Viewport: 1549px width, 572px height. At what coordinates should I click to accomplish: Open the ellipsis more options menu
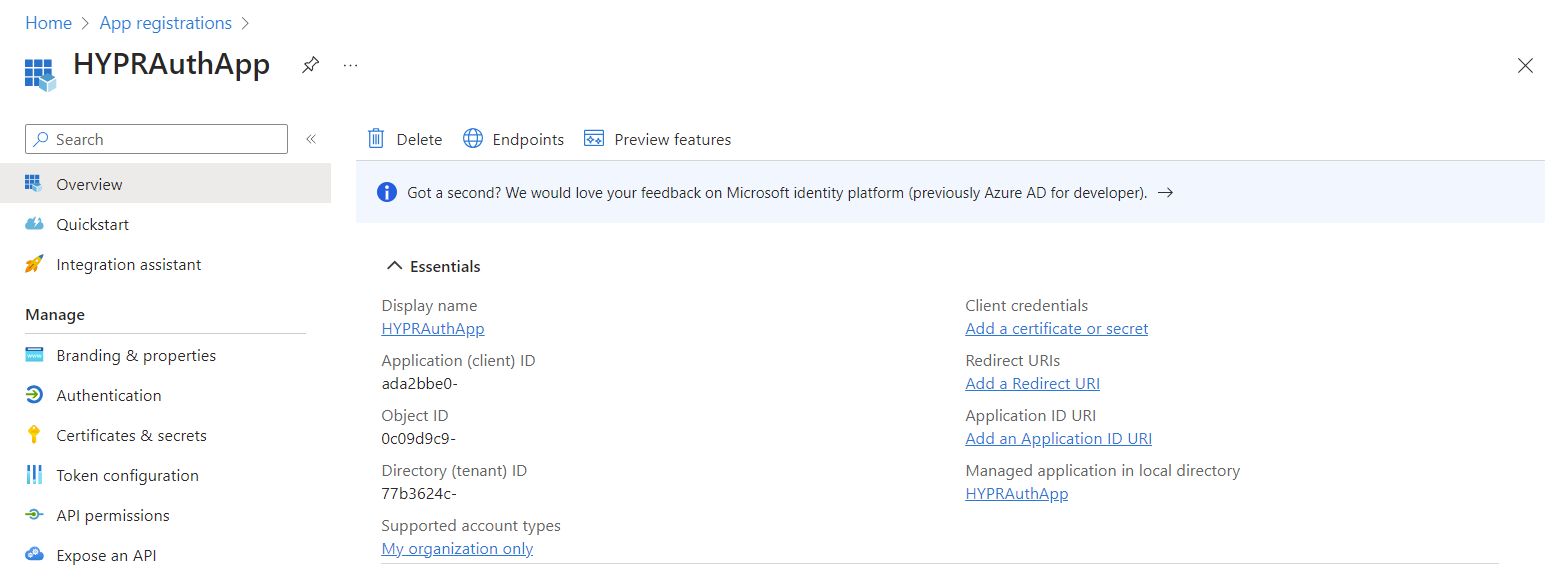(x=350, y=65)
